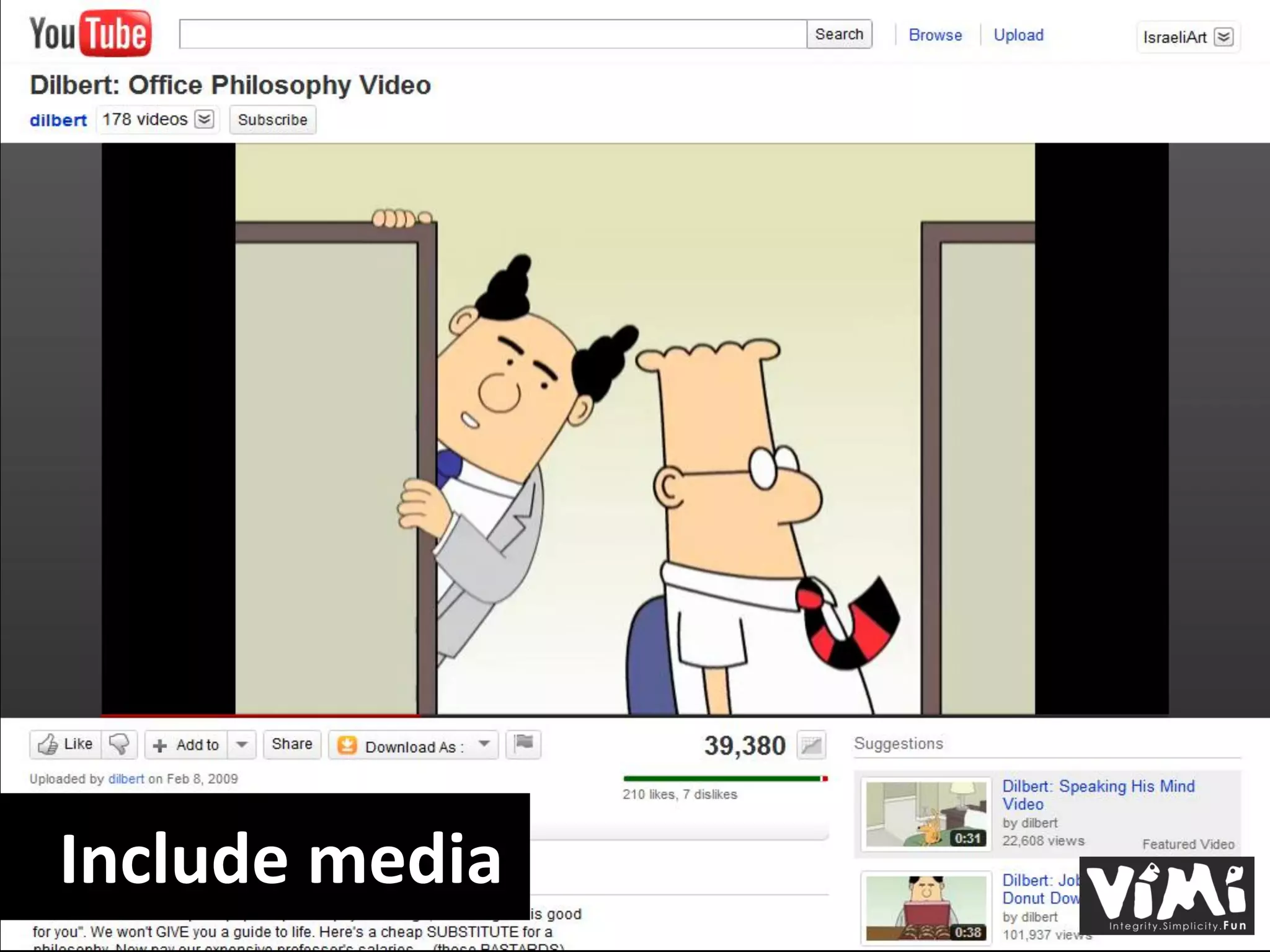This screenshot has width=1270, height=952.
Task: Click the '22,608 views' text
Action: tap(1044, 841)
